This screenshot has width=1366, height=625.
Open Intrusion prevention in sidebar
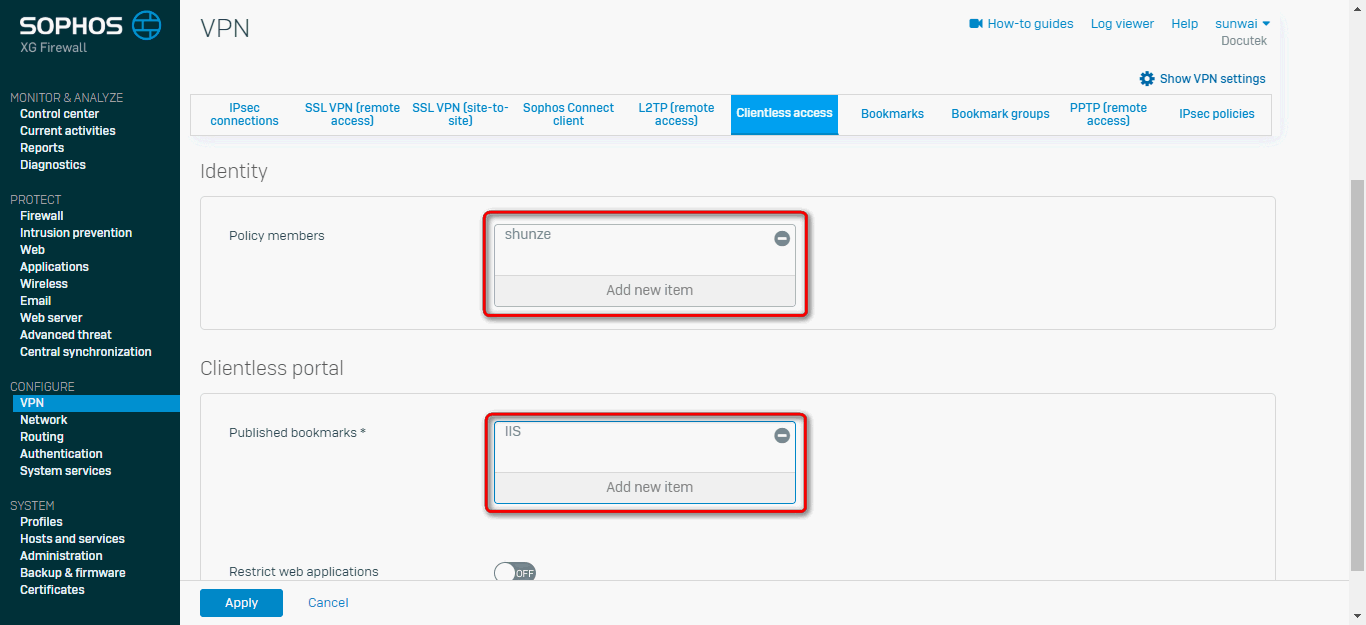(76, 233)
